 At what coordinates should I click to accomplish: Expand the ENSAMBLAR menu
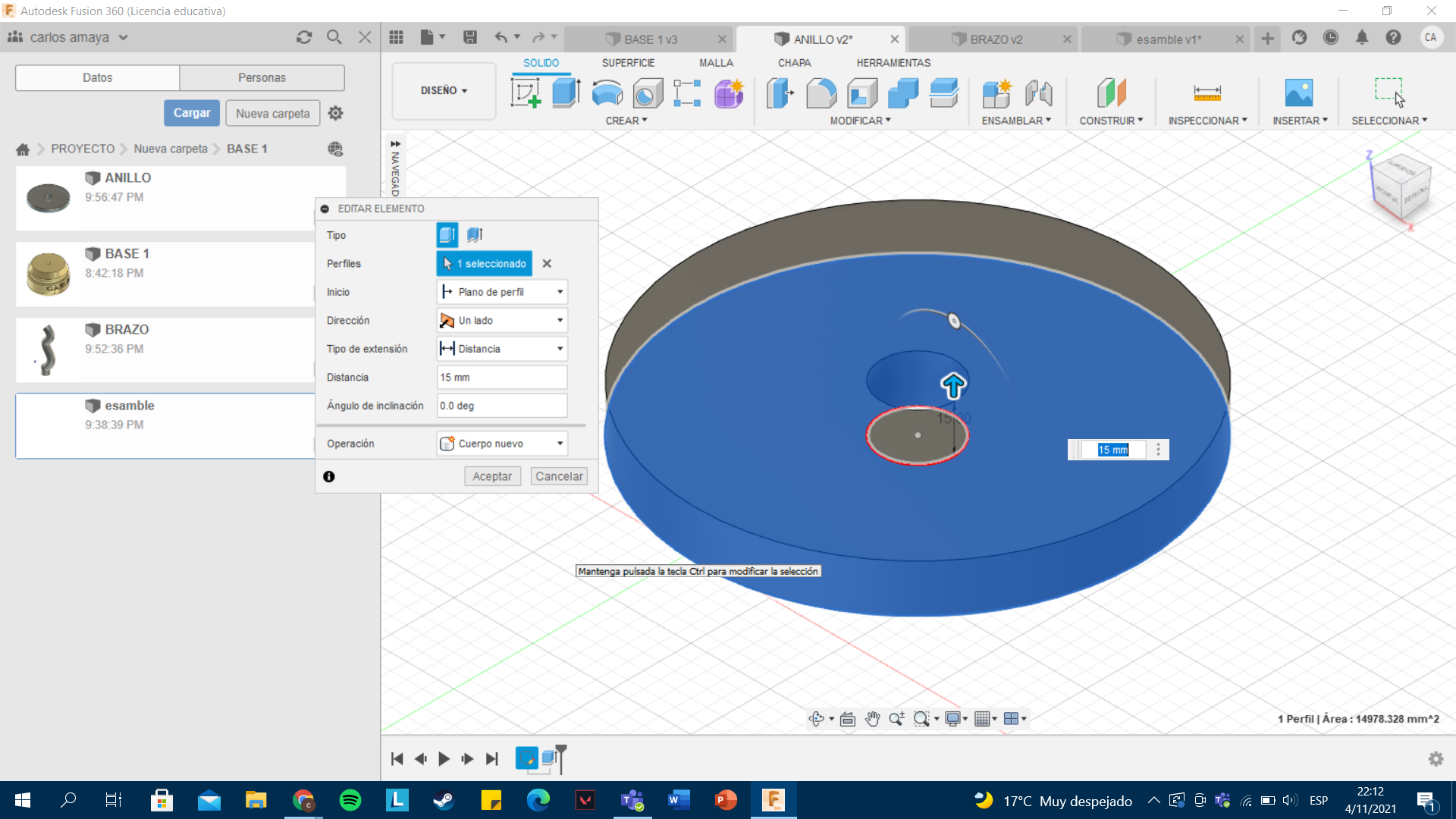tap(1016, 121)
